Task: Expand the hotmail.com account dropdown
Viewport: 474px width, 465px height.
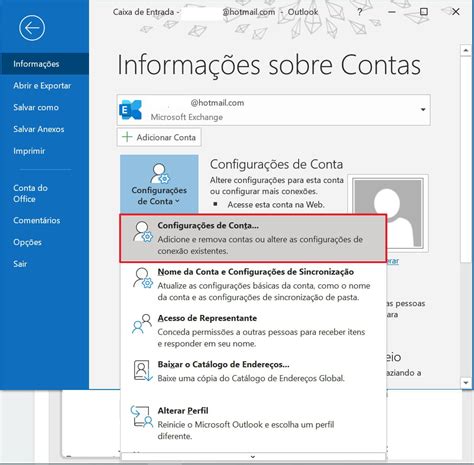Action: [x=423, y=110]
